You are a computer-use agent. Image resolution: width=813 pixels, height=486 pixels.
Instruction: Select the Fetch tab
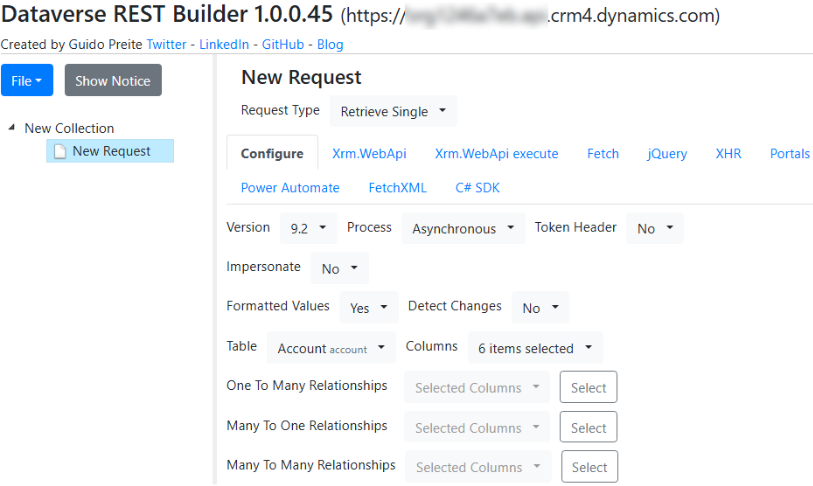tap(603, 153)
